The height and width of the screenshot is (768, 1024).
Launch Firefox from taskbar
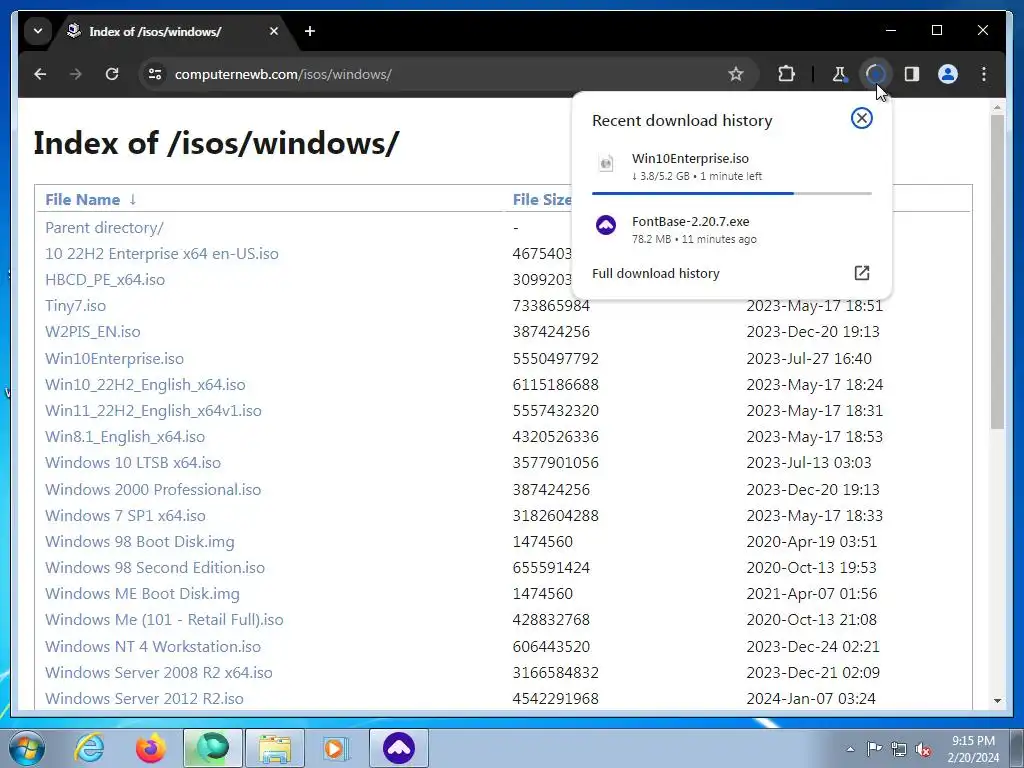[x=151, y=748]
